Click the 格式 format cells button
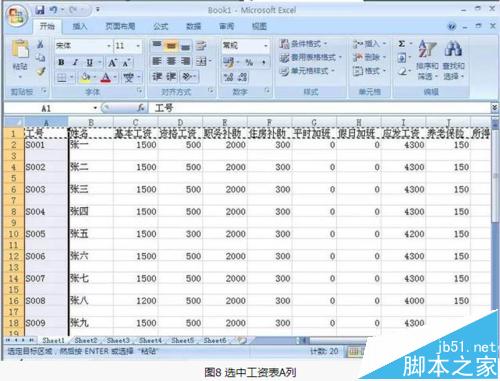This screenshot has height=381, width=500. [x=369, y=71]
